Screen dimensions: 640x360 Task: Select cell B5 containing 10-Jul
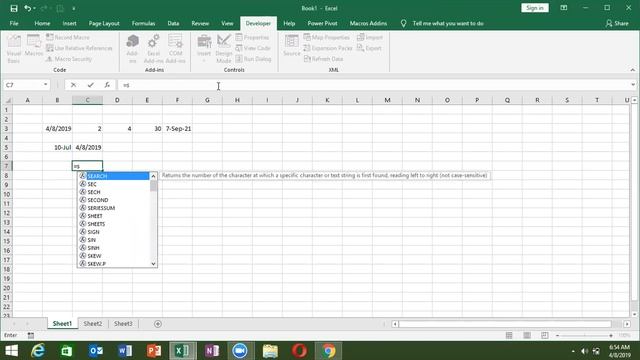[57, 147]
